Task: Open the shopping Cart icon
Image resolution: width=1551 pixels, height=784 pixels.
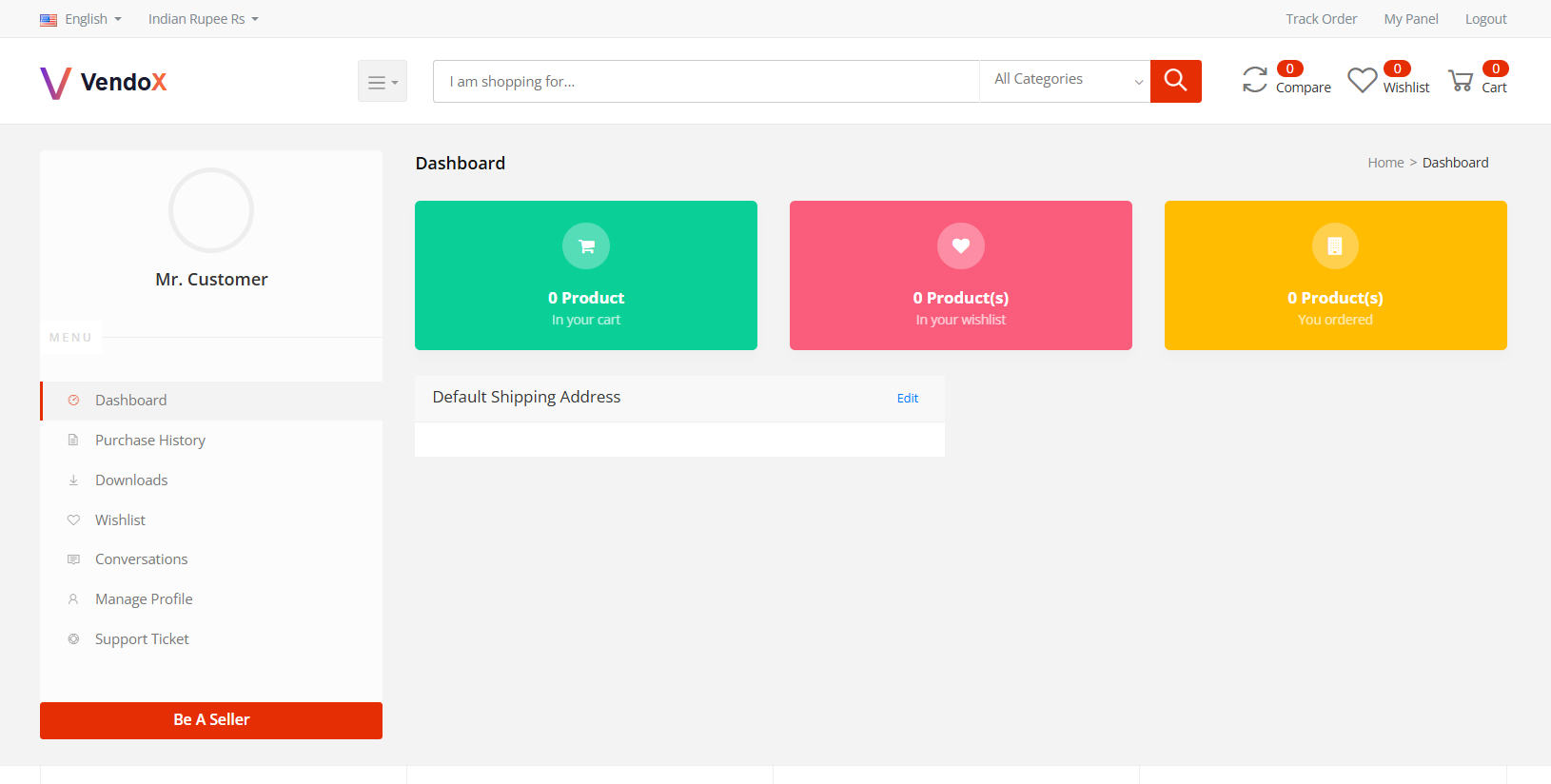Action: 1461,81
